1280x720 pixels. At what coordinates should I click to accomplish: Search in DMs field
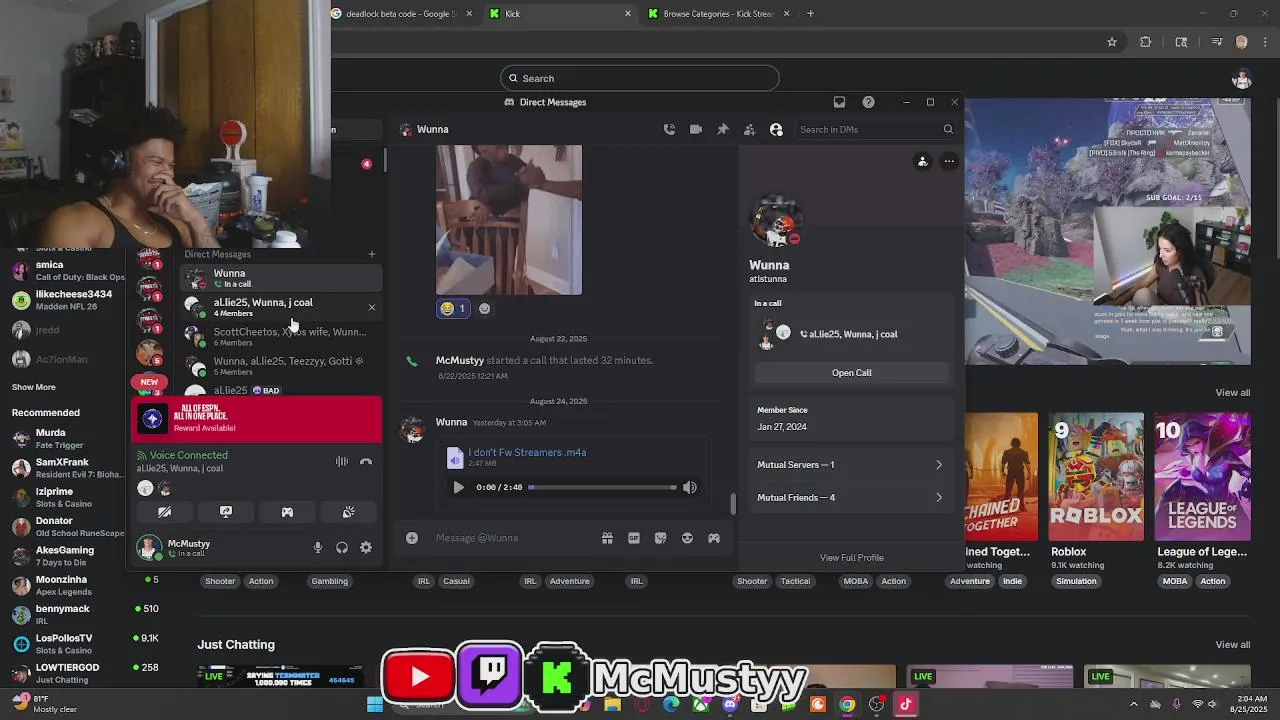coord(876,129)
